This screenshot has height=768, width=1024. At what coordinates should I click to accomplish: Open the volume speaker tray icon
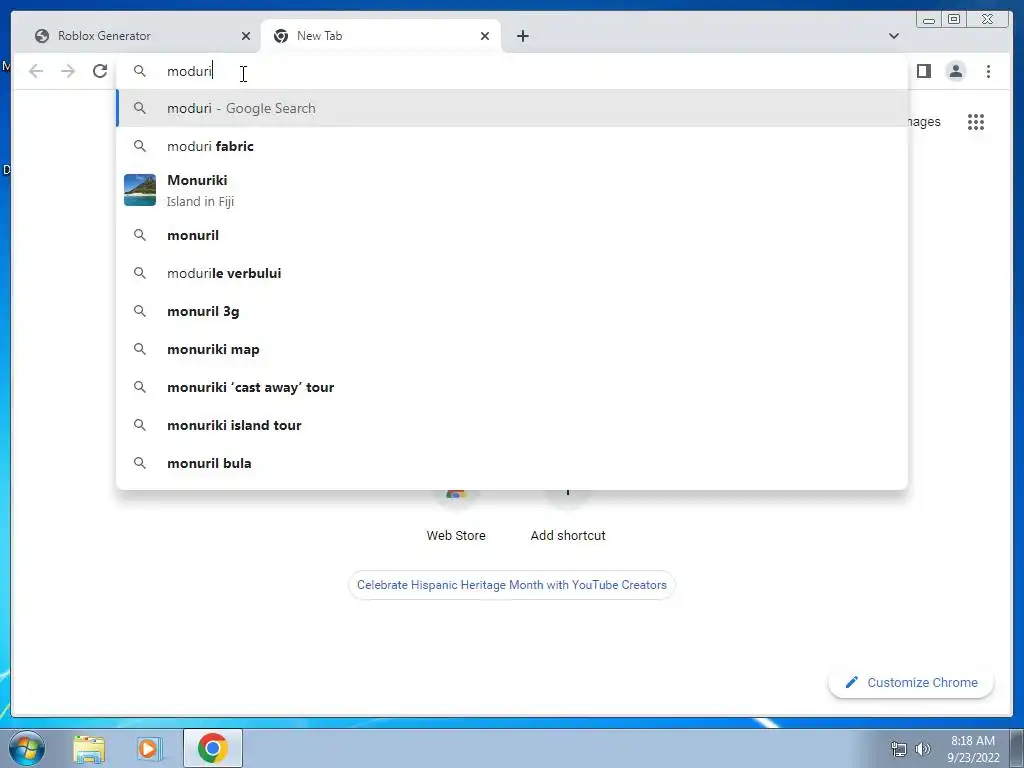click(x=922, y=749)
